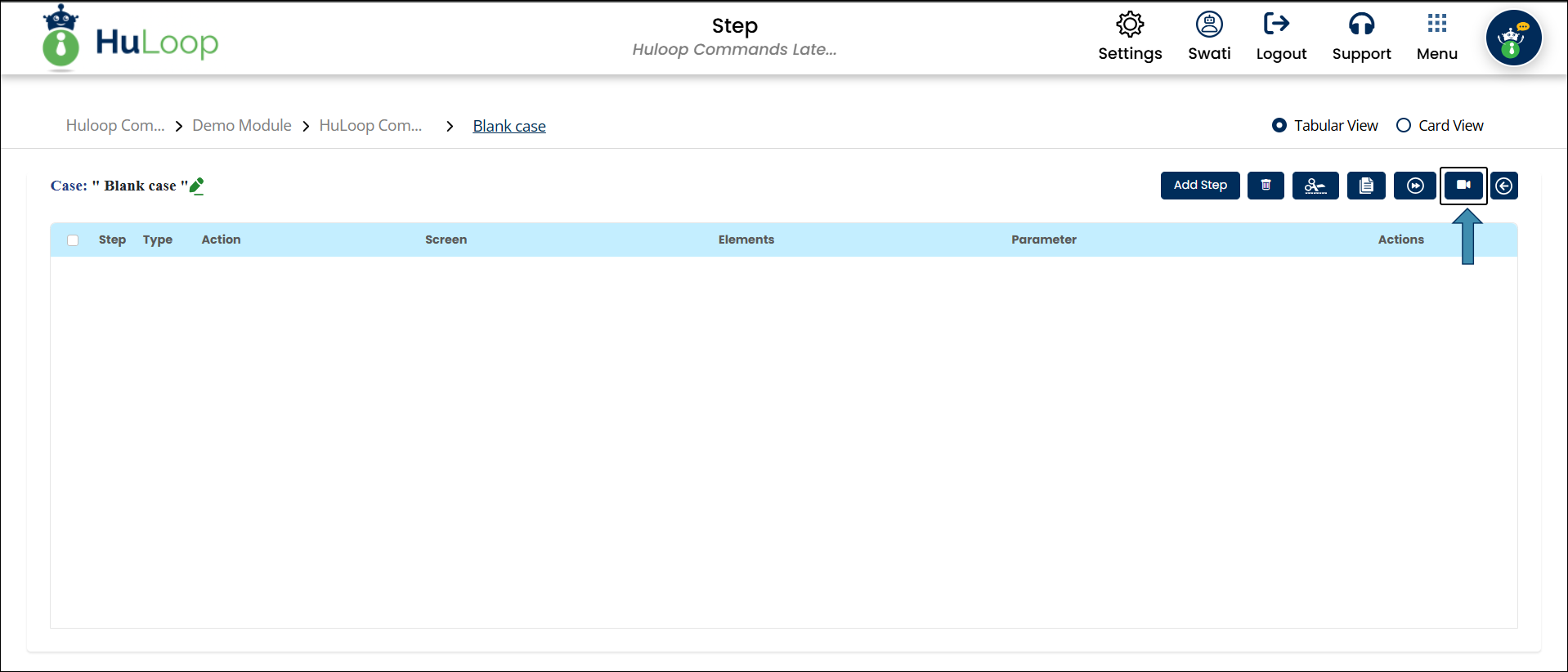Image resolution: width=1568 pixels, height=672 pixels.
Task: Open the Menu grid icon
Action: pos(1436,23)
